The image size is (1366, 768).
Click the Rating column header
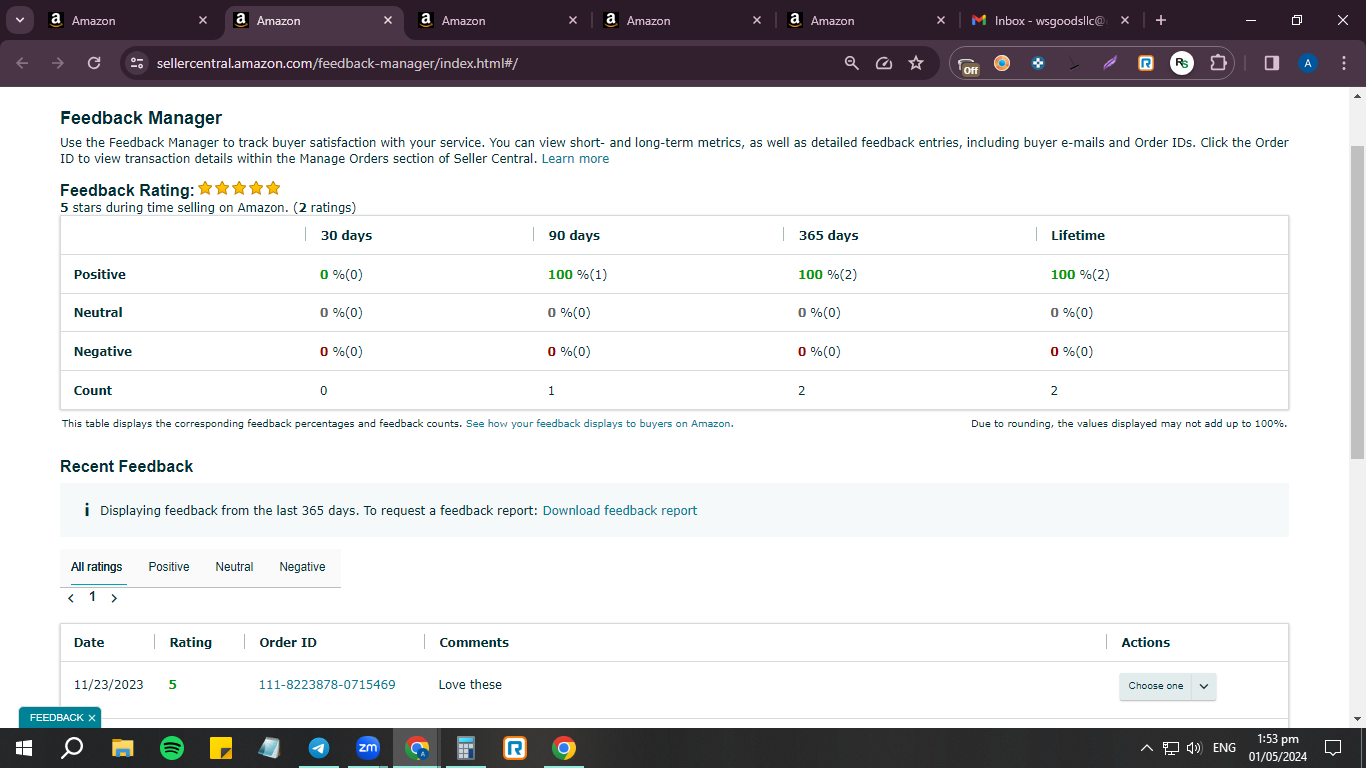pyautogui.click(x=190, y=643)
